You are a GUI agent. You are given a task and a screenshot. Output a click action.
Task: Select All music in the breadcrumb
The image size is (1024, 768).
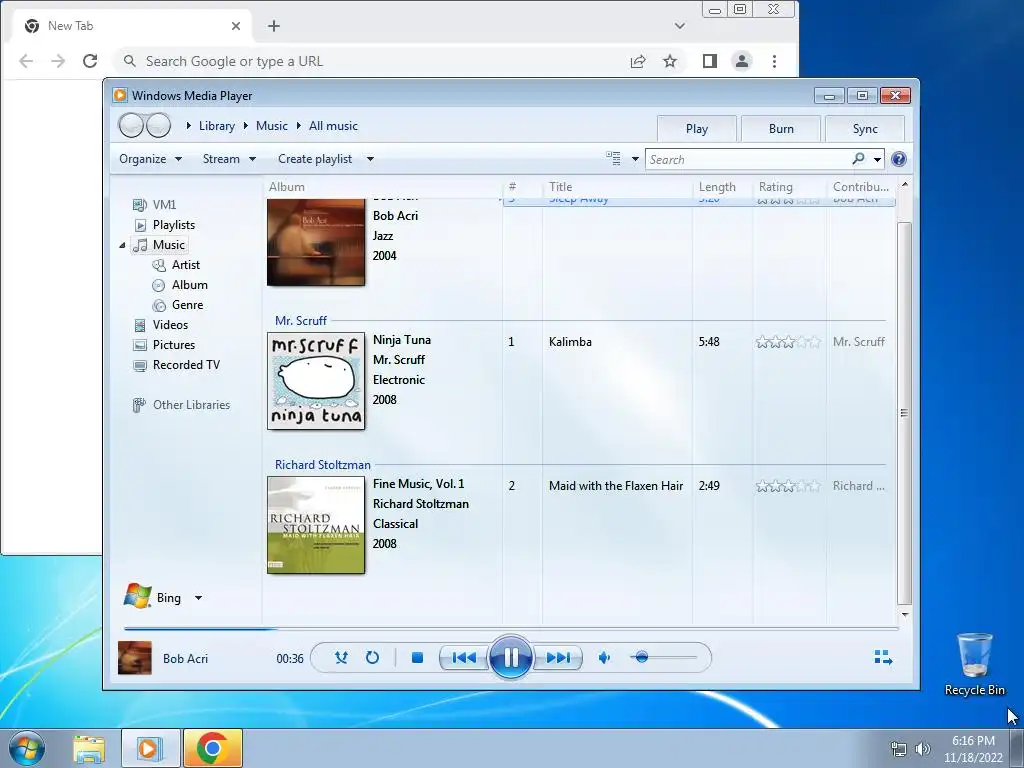(x=333, y=126)
